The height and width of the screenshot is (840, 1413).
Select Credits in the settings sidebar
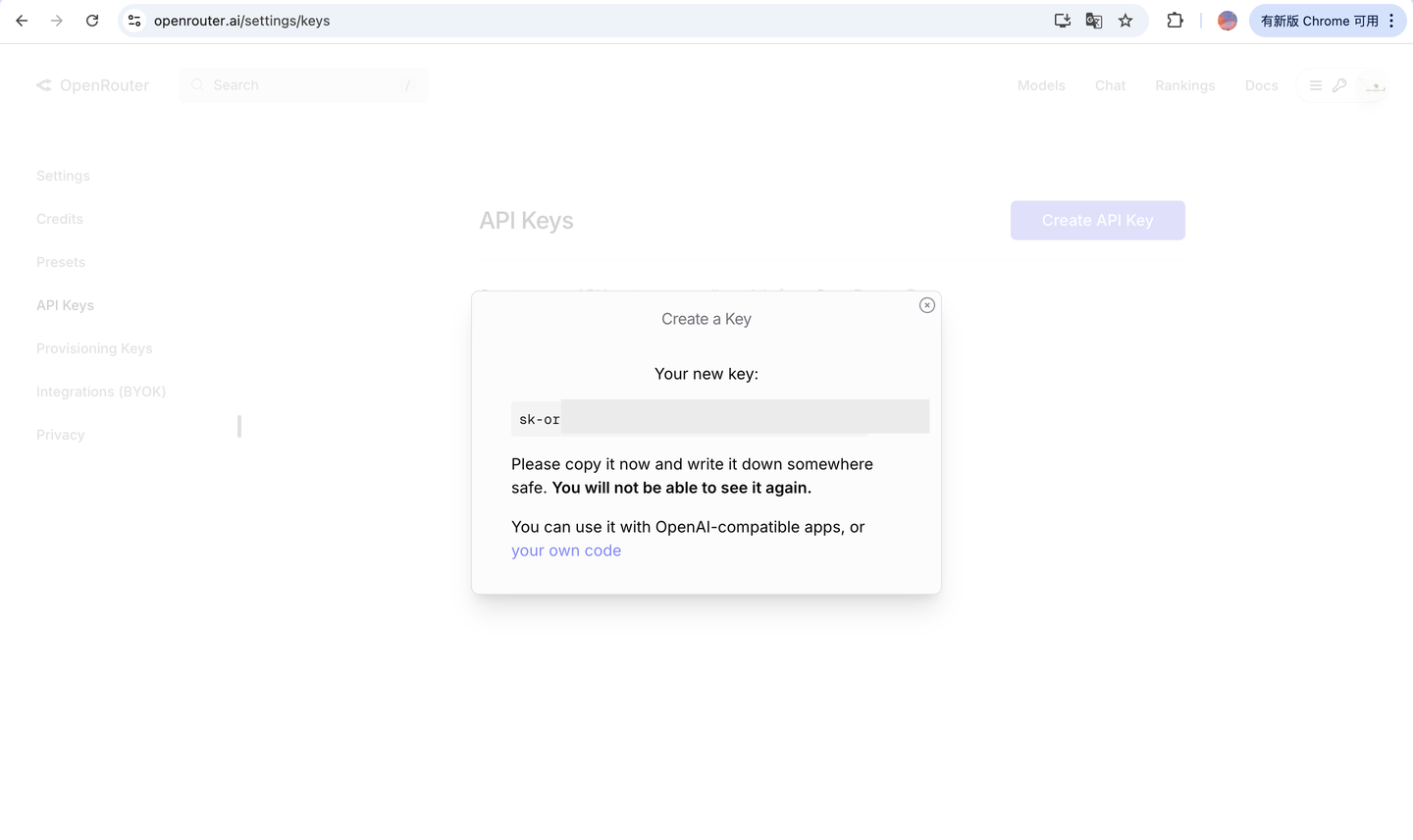pyautogui.click(x=60, y=219)
